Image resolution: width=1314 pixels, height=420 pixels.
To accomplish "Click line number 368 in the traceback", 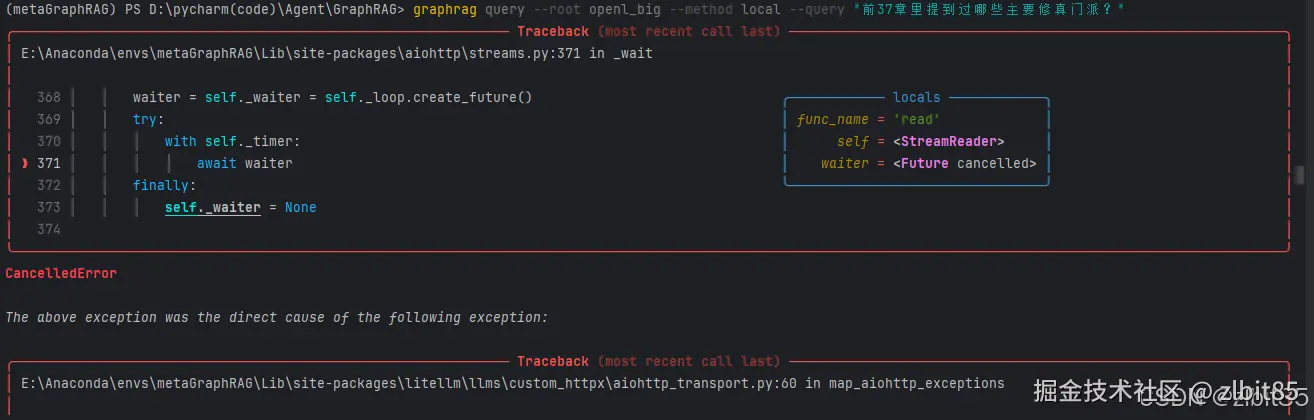I will pos(49,97).
